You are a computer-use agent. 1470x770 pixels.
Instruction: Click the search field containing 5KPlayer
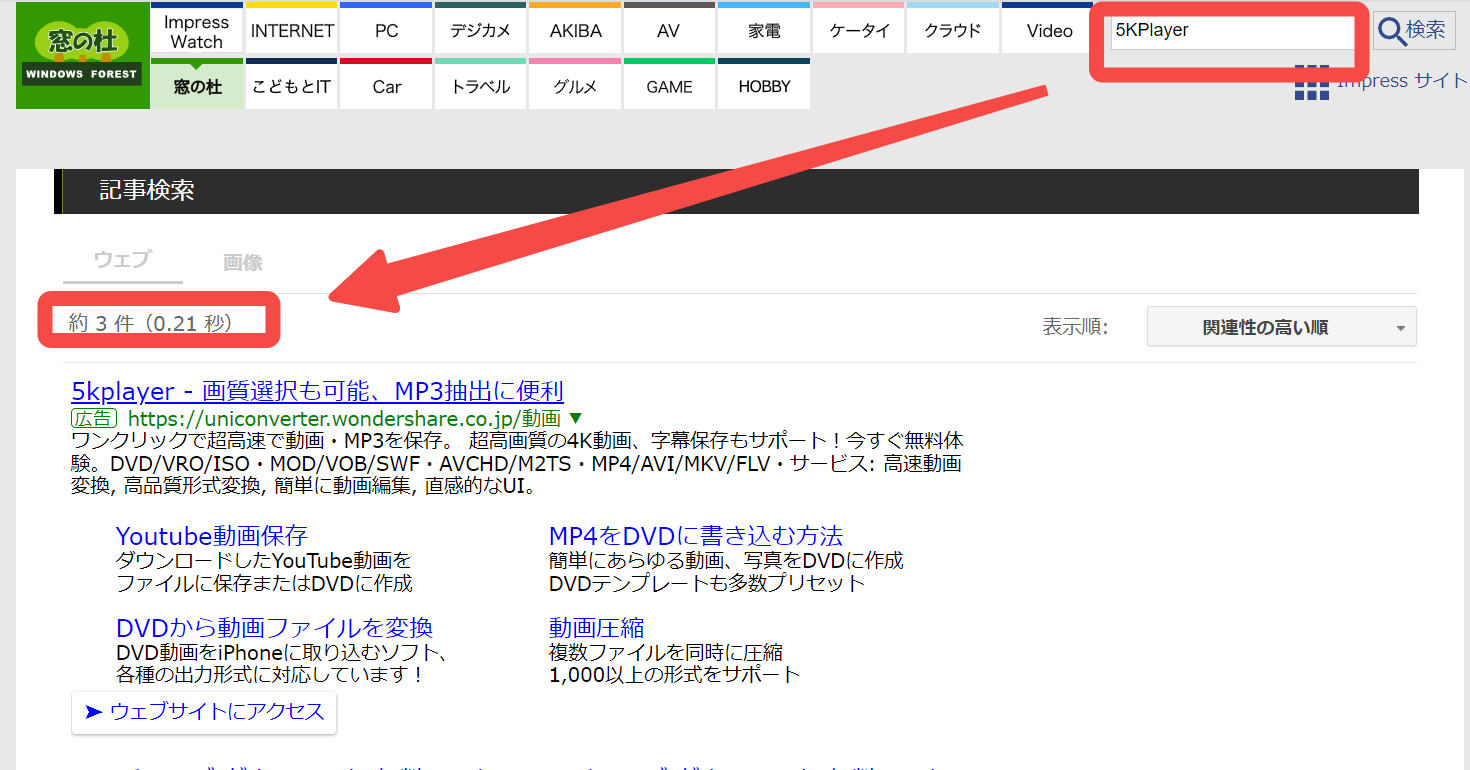[1231, 31]
